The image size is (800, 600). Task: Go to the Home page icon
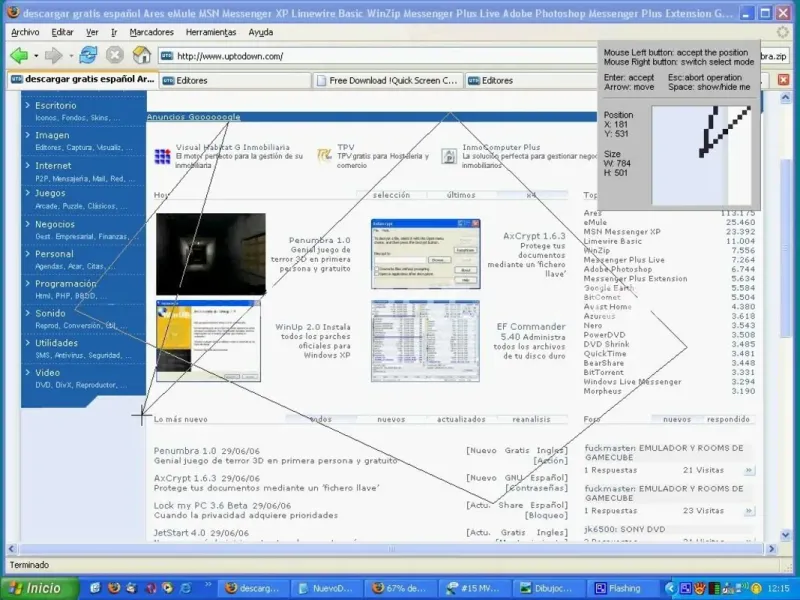[141, 55]
